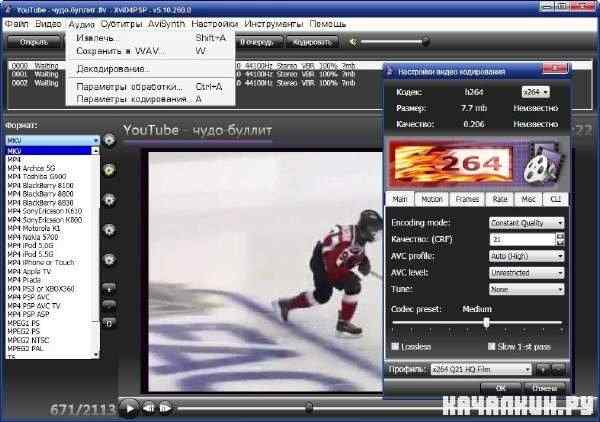The width and height of the screenshot is (600, 422).
Task: Open the Файл menu
Action: click(16, 24)
